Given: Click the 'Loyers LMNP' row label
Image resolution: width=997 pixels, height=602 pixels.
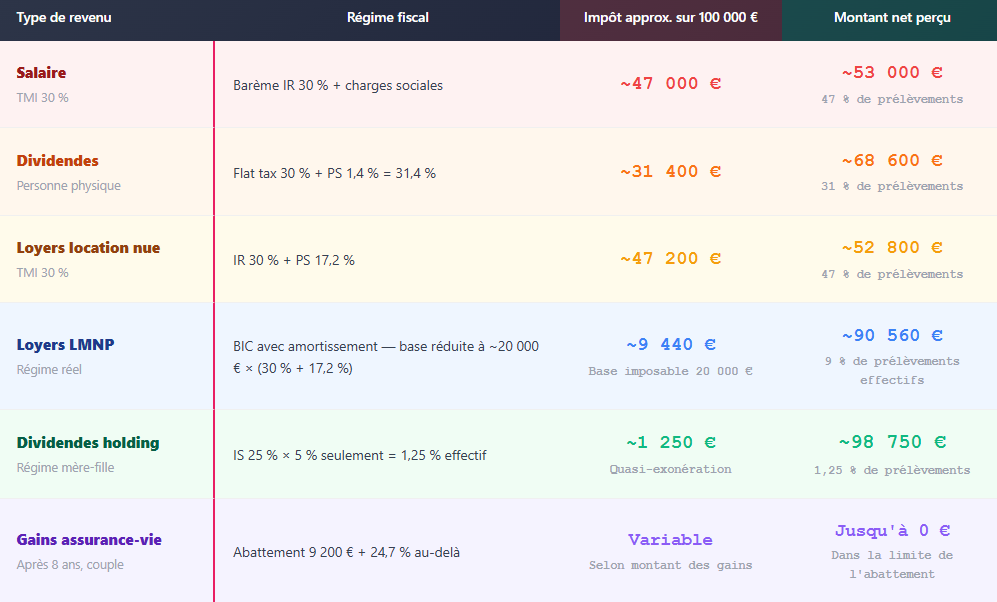Looking at the screenshot, I should coord(65,345).
